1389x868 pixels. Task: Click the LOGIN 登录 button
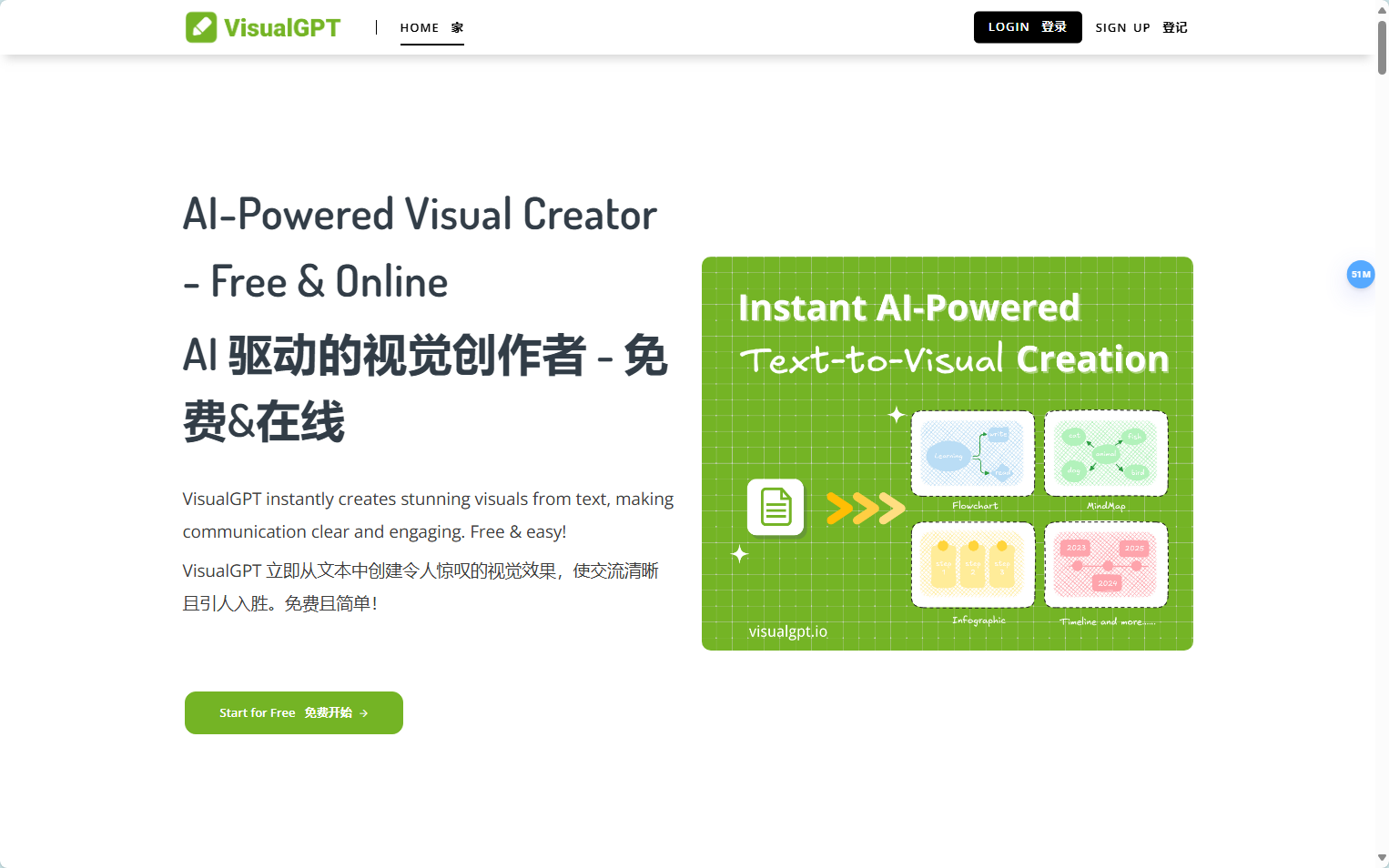click(1028, 27)
